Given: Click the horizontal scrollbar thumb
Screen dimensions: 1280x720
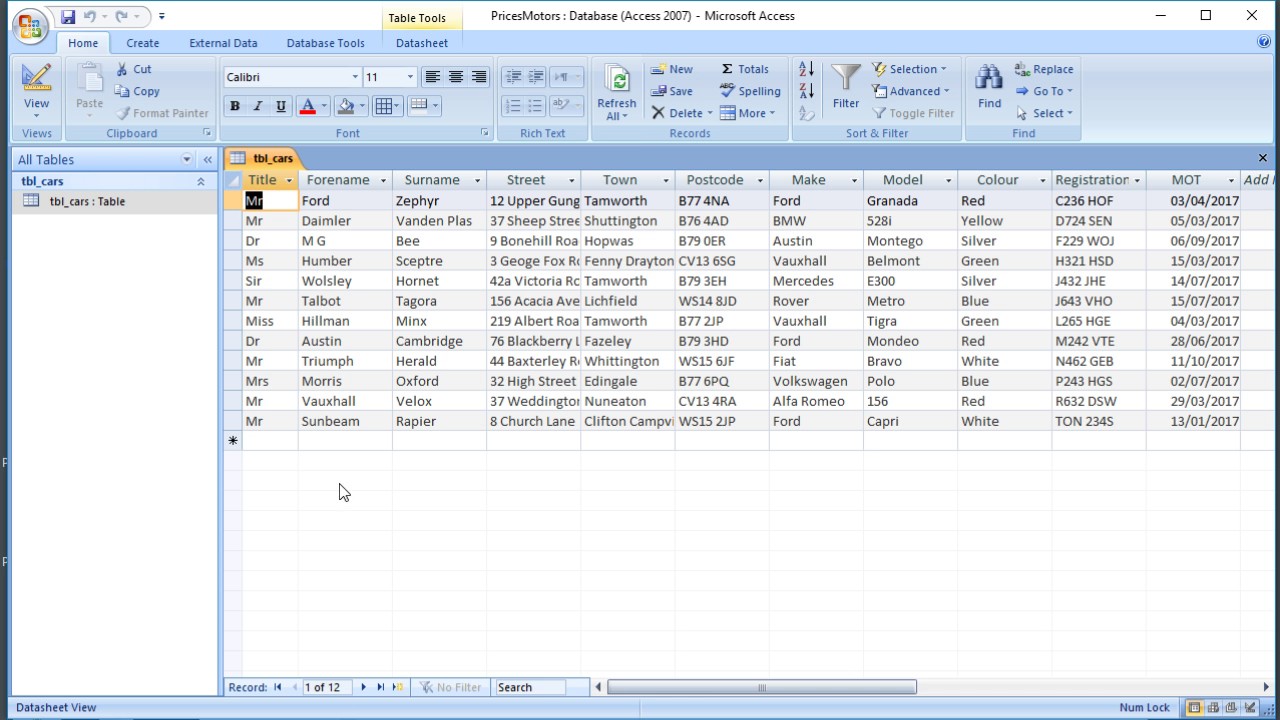Looking at the screenshot, I should pyautogui.click(x=762, y=687).
